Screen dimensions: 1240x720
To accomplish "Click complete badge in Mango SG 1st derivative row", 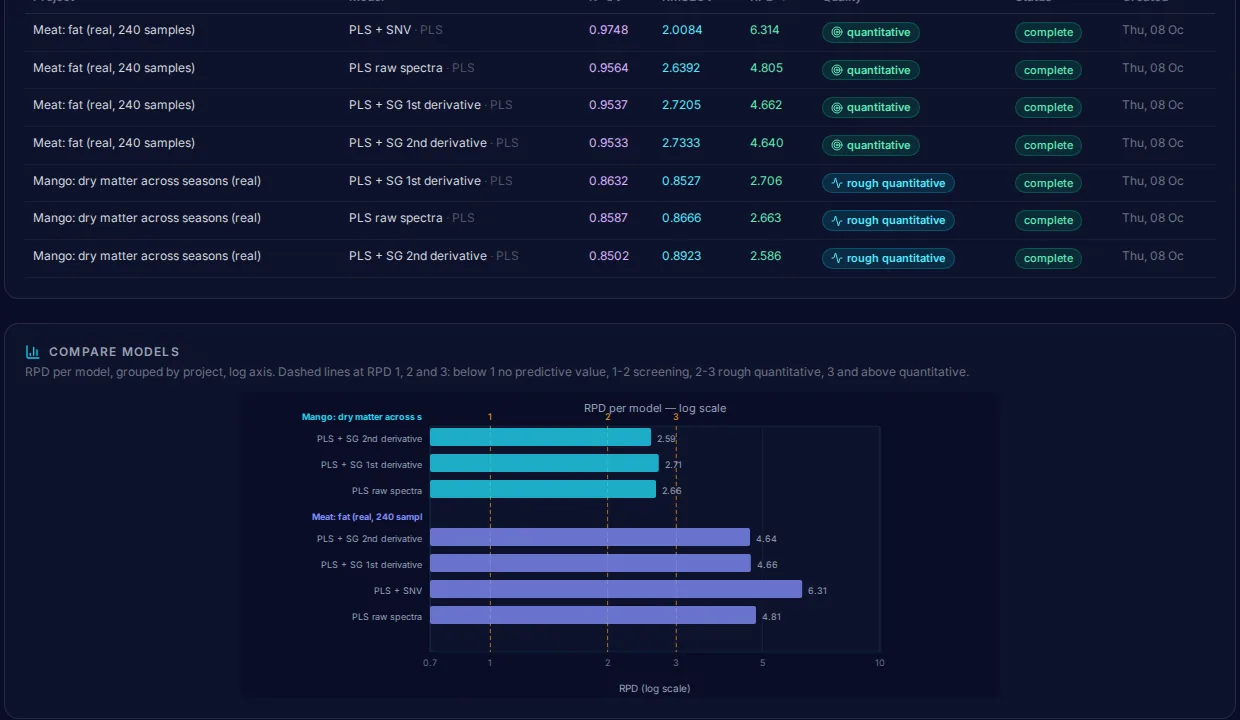I will click(x=1048, y=183).
